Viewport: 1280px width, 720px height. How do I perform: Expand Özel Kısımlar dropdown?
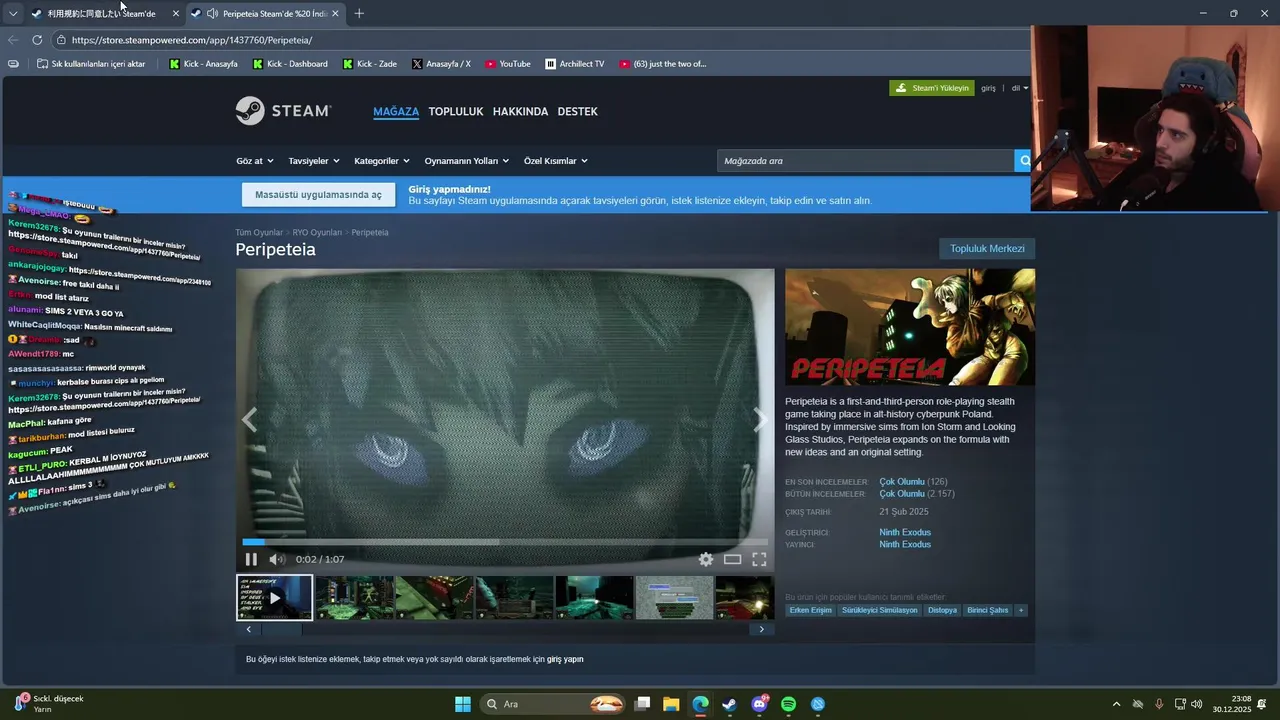point(556,161)
